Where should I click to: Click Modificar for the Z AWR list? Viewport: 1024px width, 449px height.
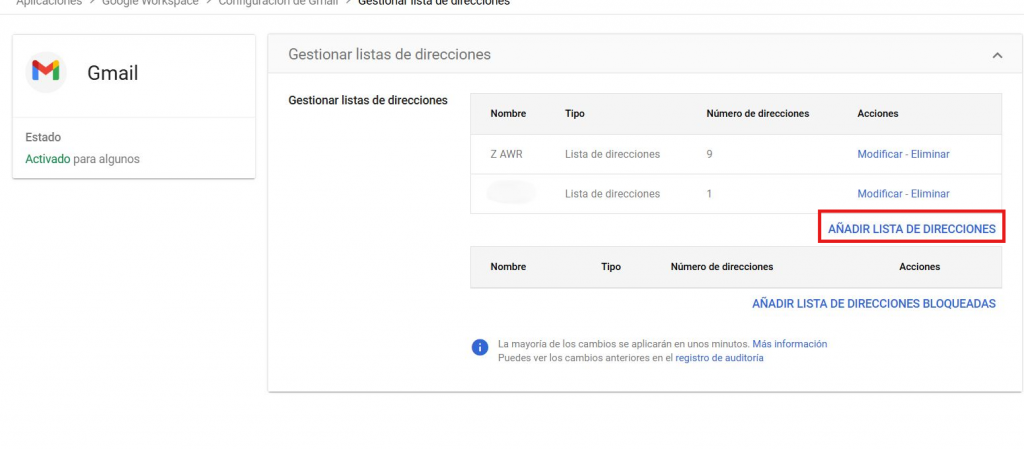(880, 154)
